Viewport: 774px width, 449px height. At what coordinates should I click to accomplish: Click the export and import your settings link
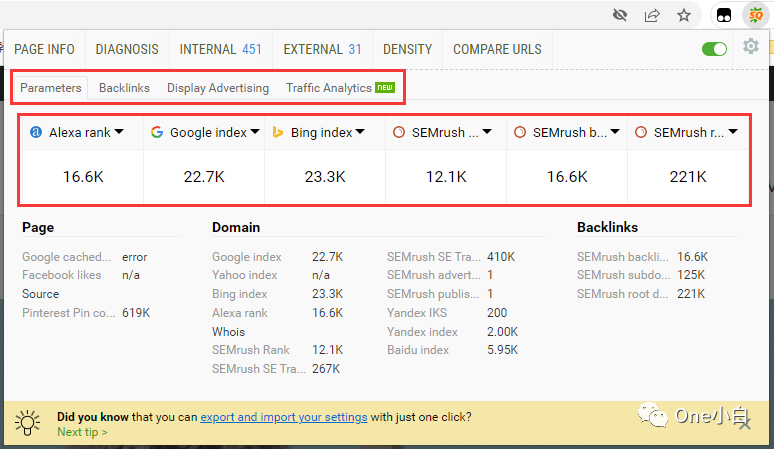coord(284,417)
